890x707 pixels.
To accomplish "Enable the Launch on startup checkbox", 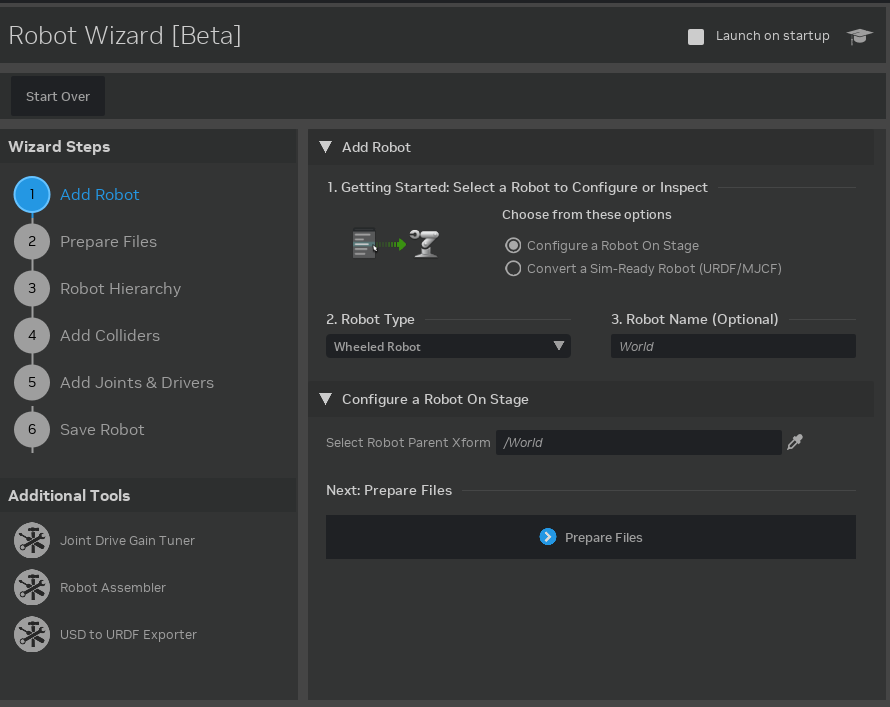I will [x=696, y=37].
